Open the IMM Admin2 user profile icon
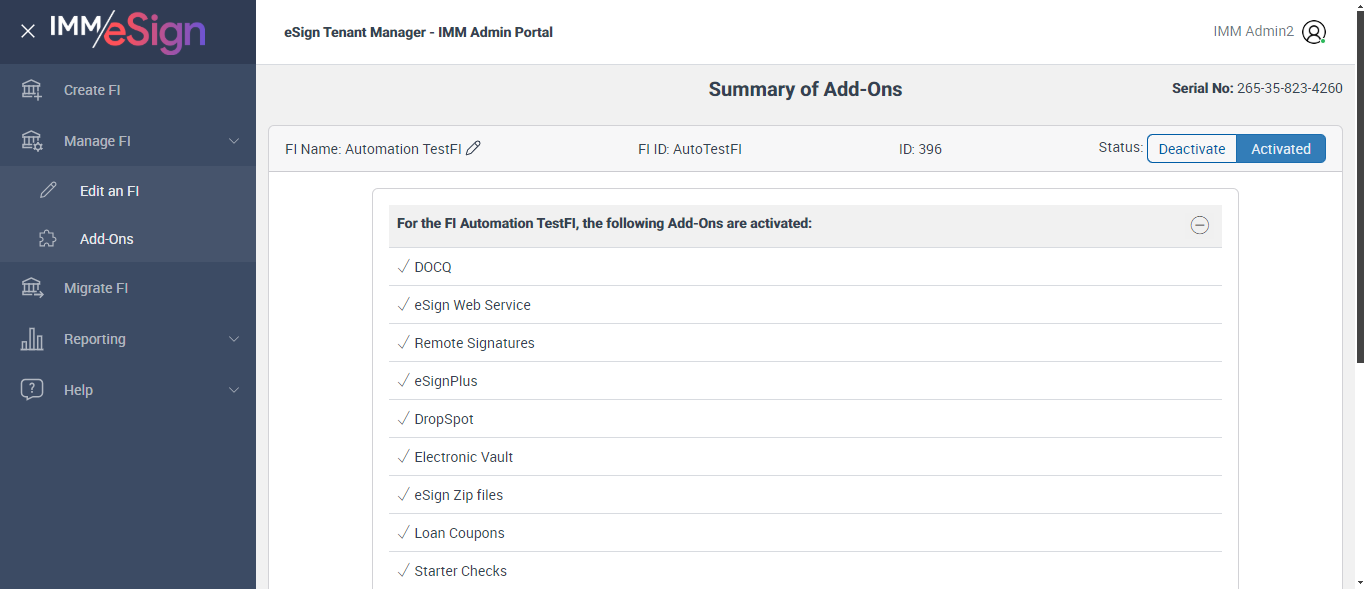This screenshot has width=1366, height=589. 1314,32
